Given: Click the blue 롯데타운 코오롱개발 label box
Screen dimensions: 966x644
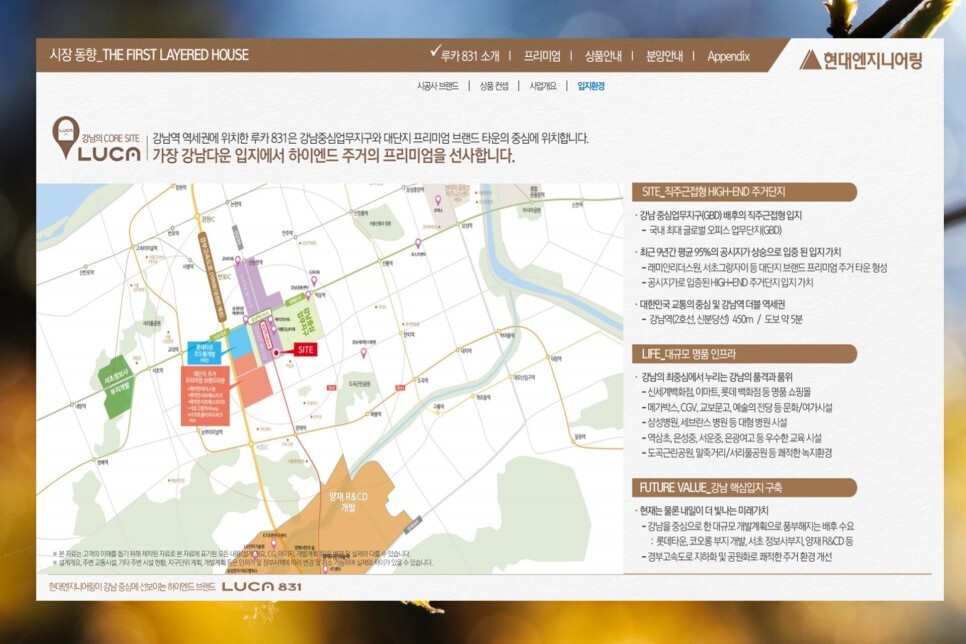Looking at the screenshot, I should click(204, 354).
